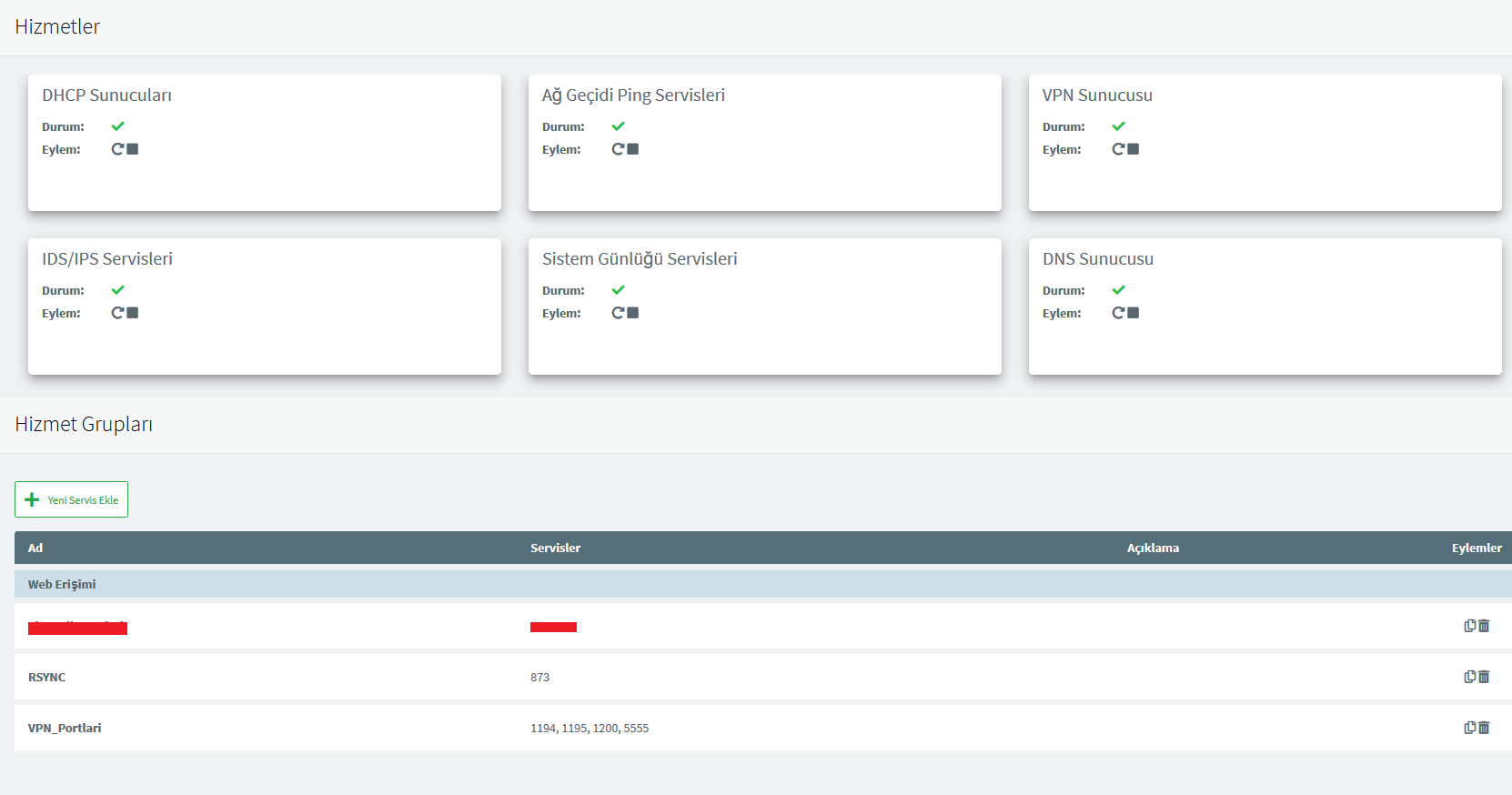Select the RSYNC group name

(x=46, y=677)
